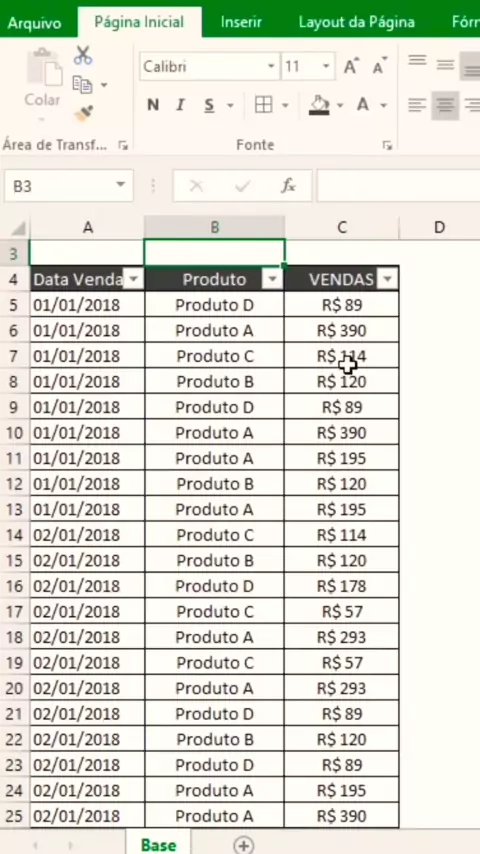Click the Increase Font Size icon
Viewport: 480px width, 854px height.
click(352, 66)
